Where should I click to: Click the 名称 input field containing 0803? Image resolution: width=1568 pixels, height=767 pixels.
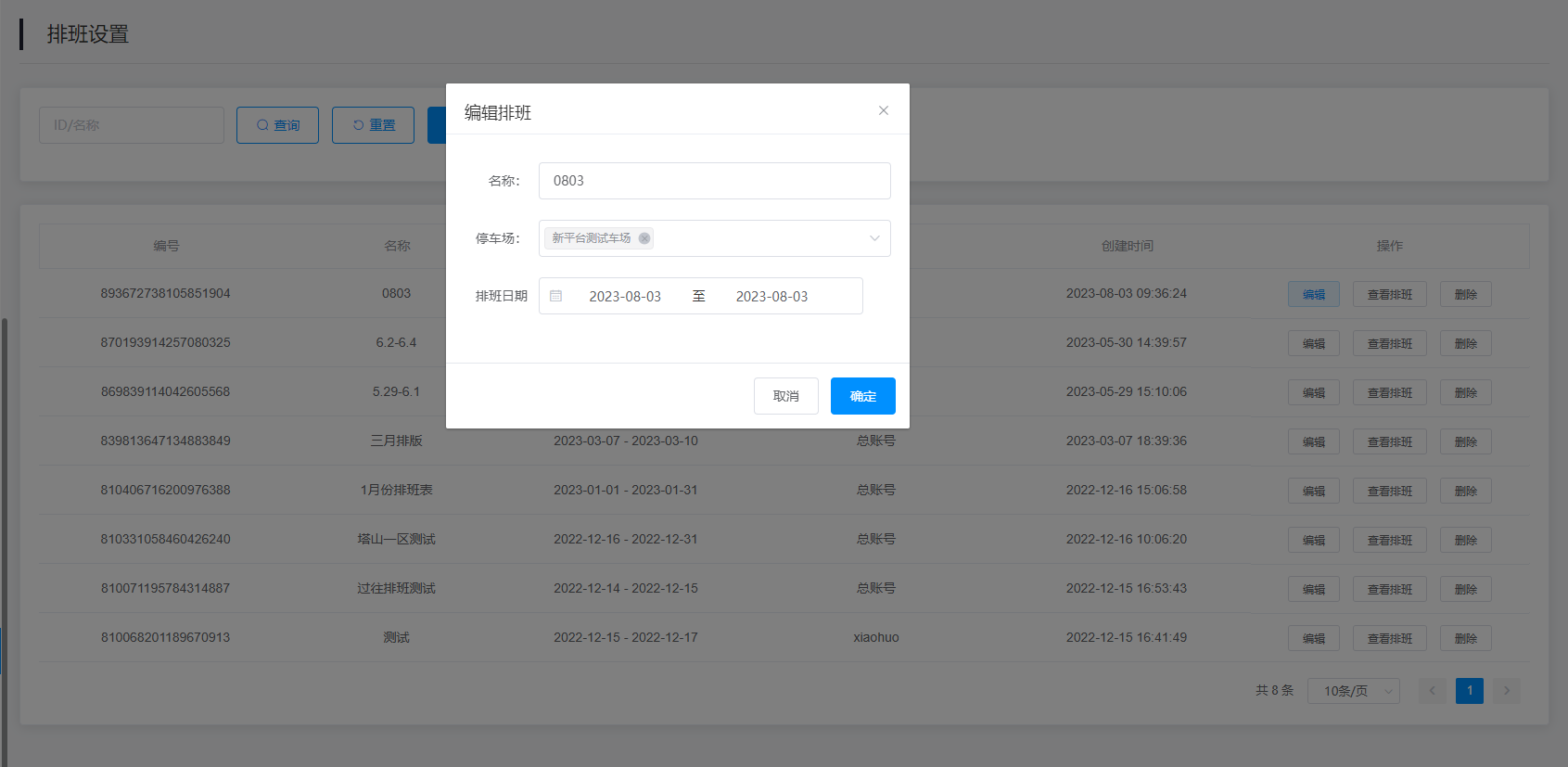coord(714,181)
